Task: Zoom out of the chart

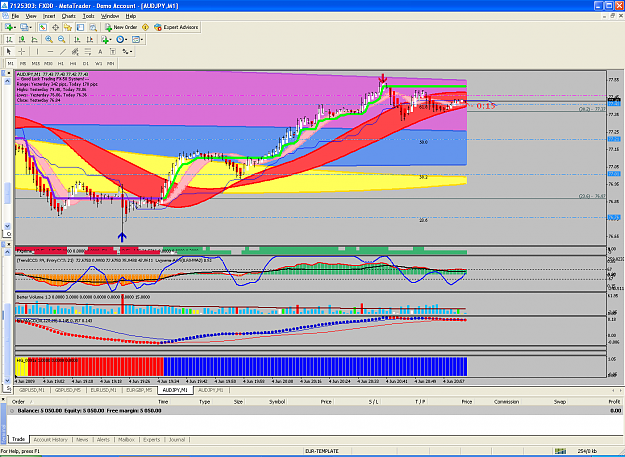Action: [x=61, y=39]
